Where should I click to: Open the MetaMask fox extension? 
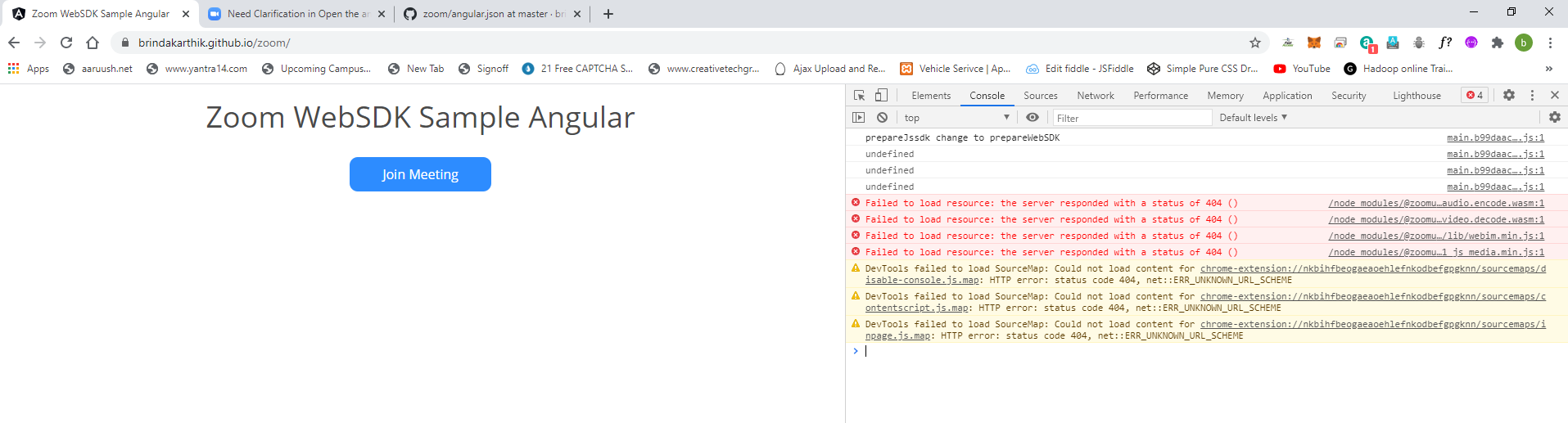[x=1314, y=43]
